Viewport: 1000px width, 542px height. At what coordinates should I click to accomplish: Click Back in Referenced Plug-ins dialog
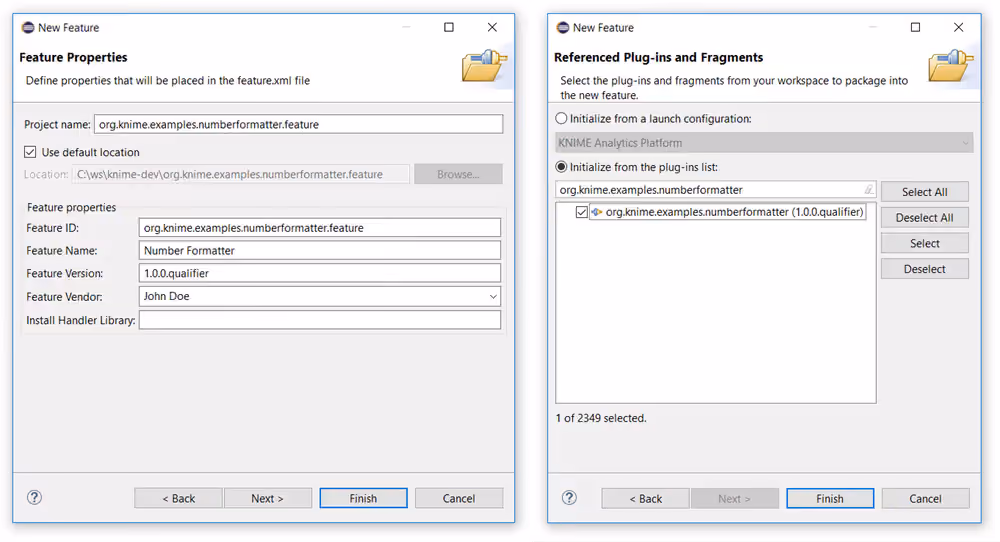pyautogui.click(x=645, y=498)
